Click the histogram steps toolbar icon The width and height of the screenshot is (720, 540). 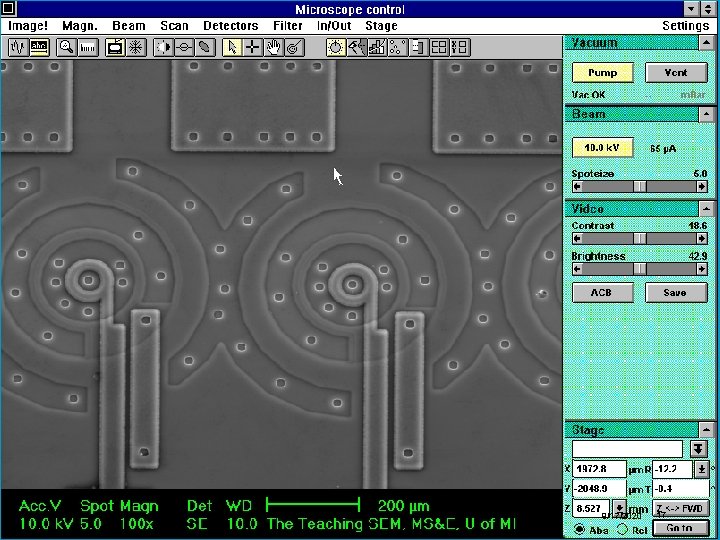377,47
